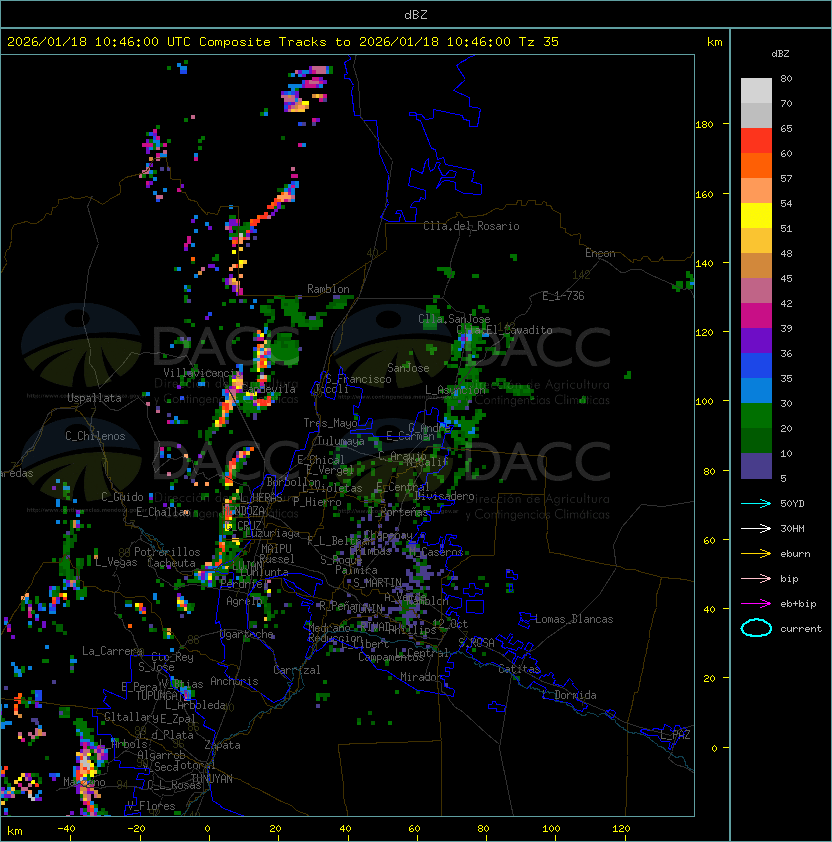Click the cyan 'current' ellipse symbol
Screen dimensions: 832x842
click(x=756, y=628)
